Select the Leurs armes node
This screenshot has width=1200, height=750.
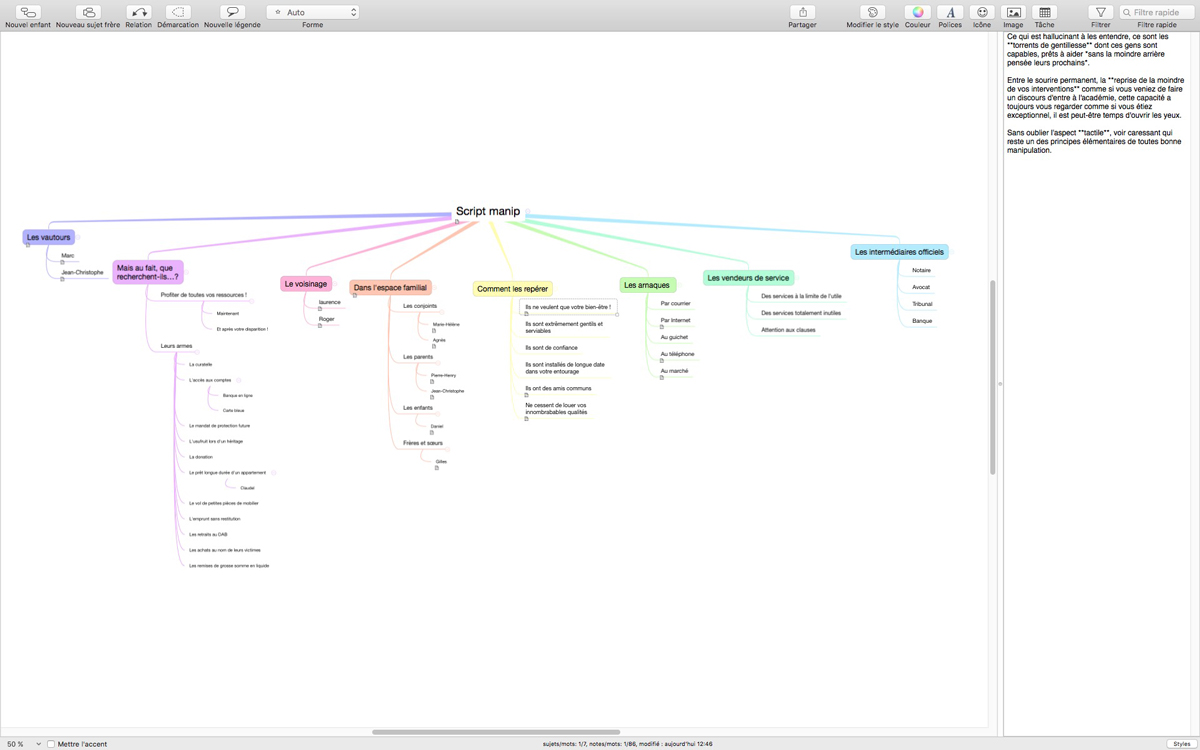click(x=177, y=346)
